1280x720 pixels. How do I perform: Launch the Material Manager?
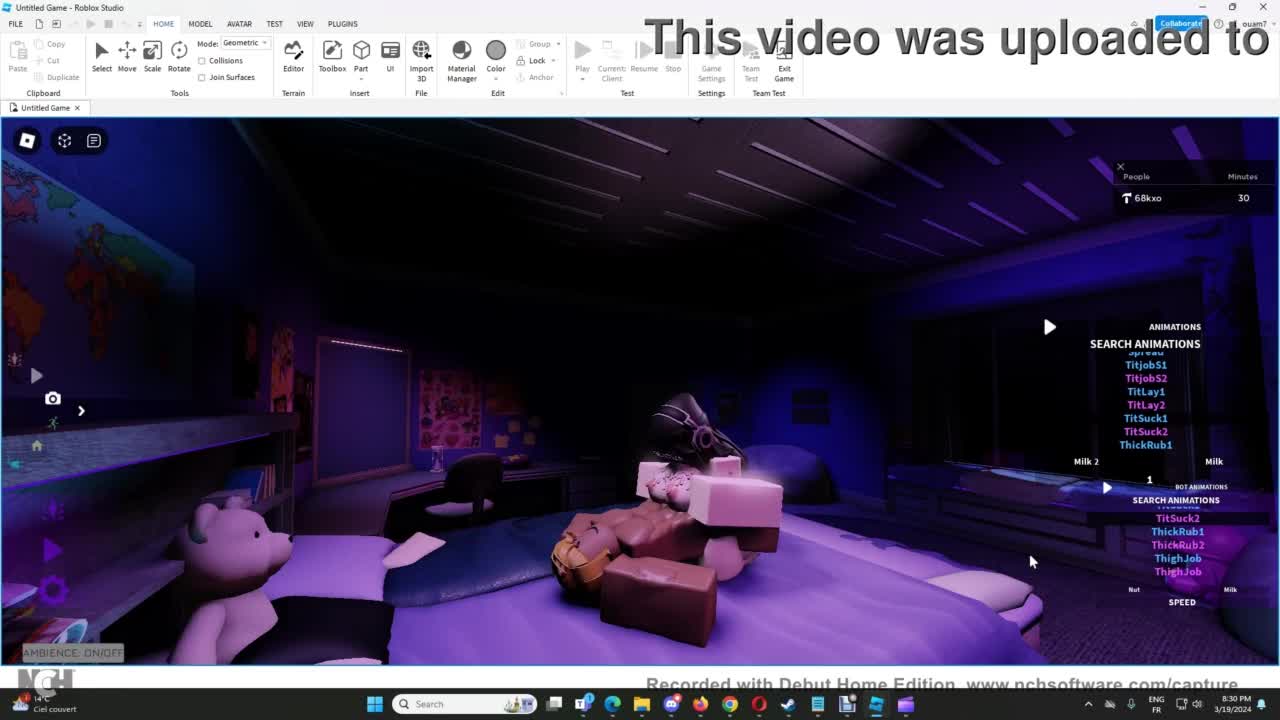pos(461,58)
